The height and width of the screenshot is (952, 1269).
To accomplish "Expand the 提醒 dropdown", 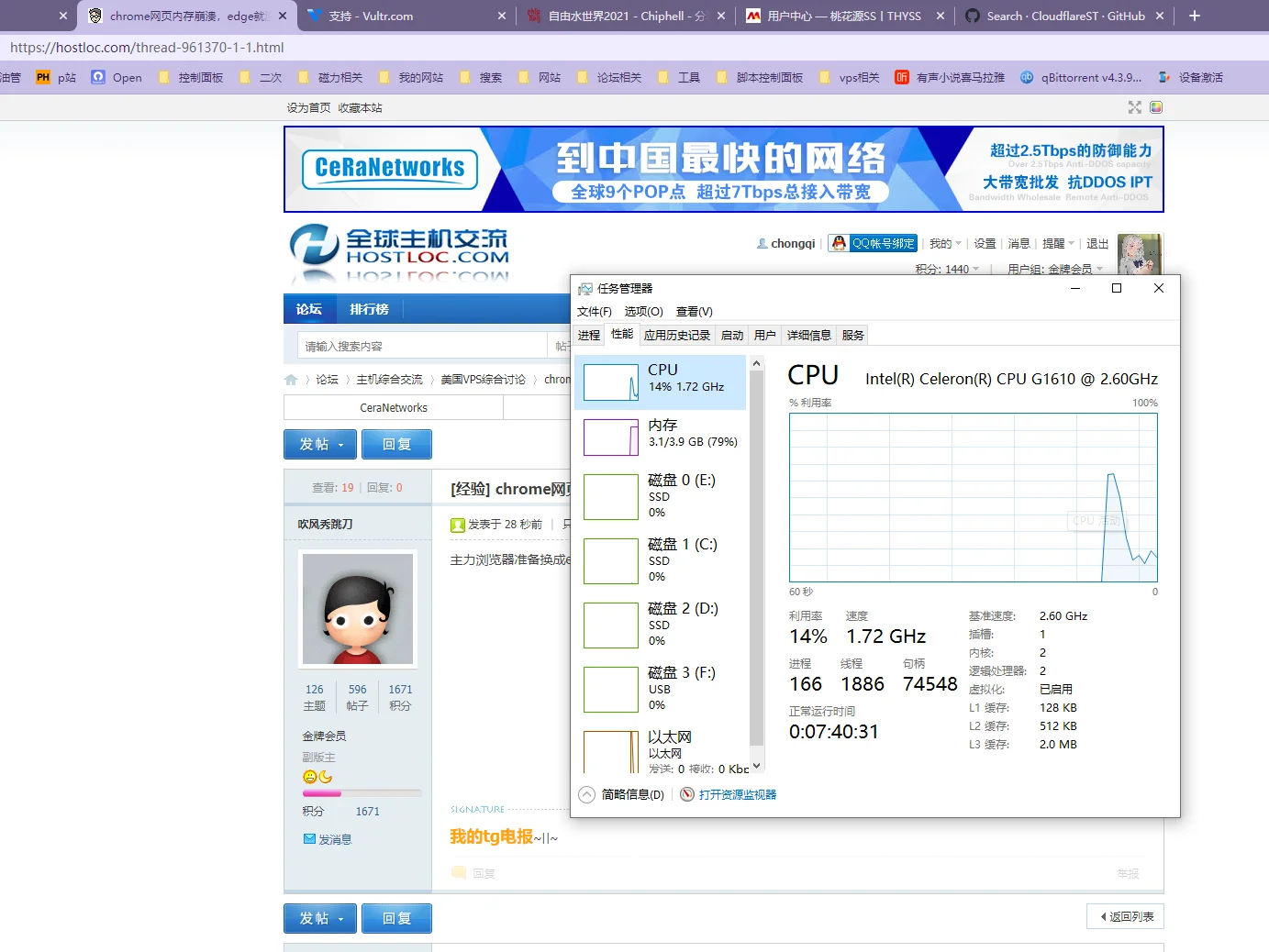I will pos(1058,244).
